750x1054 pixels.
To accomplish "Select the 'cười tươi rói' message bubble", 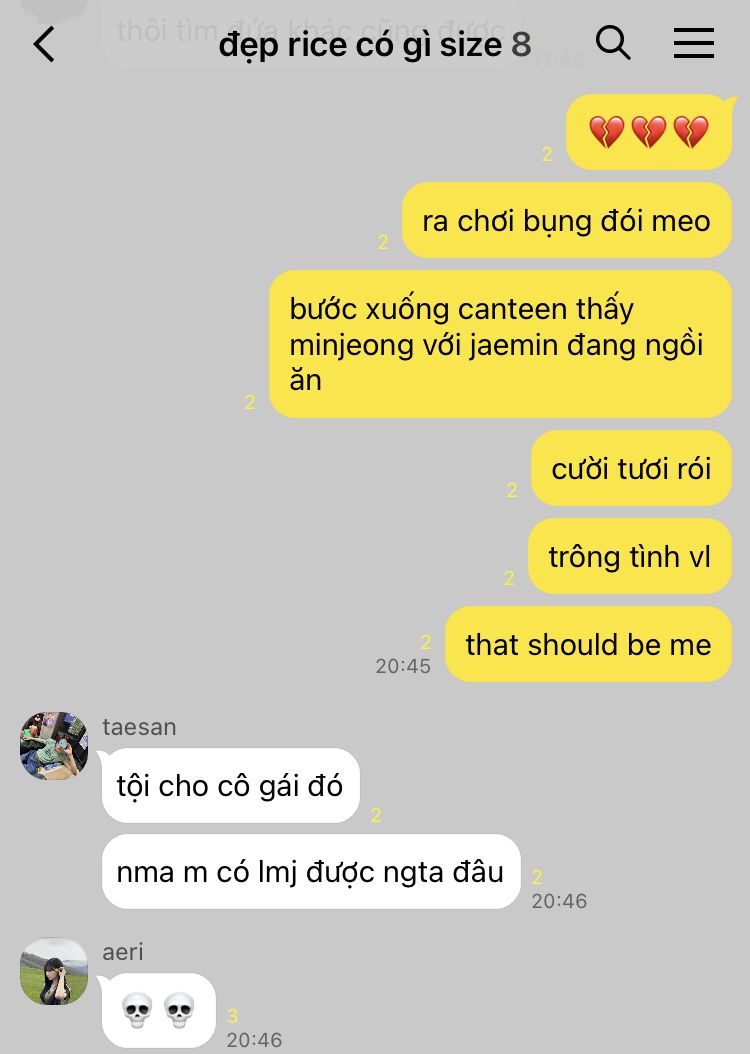I will click(631, 469).
